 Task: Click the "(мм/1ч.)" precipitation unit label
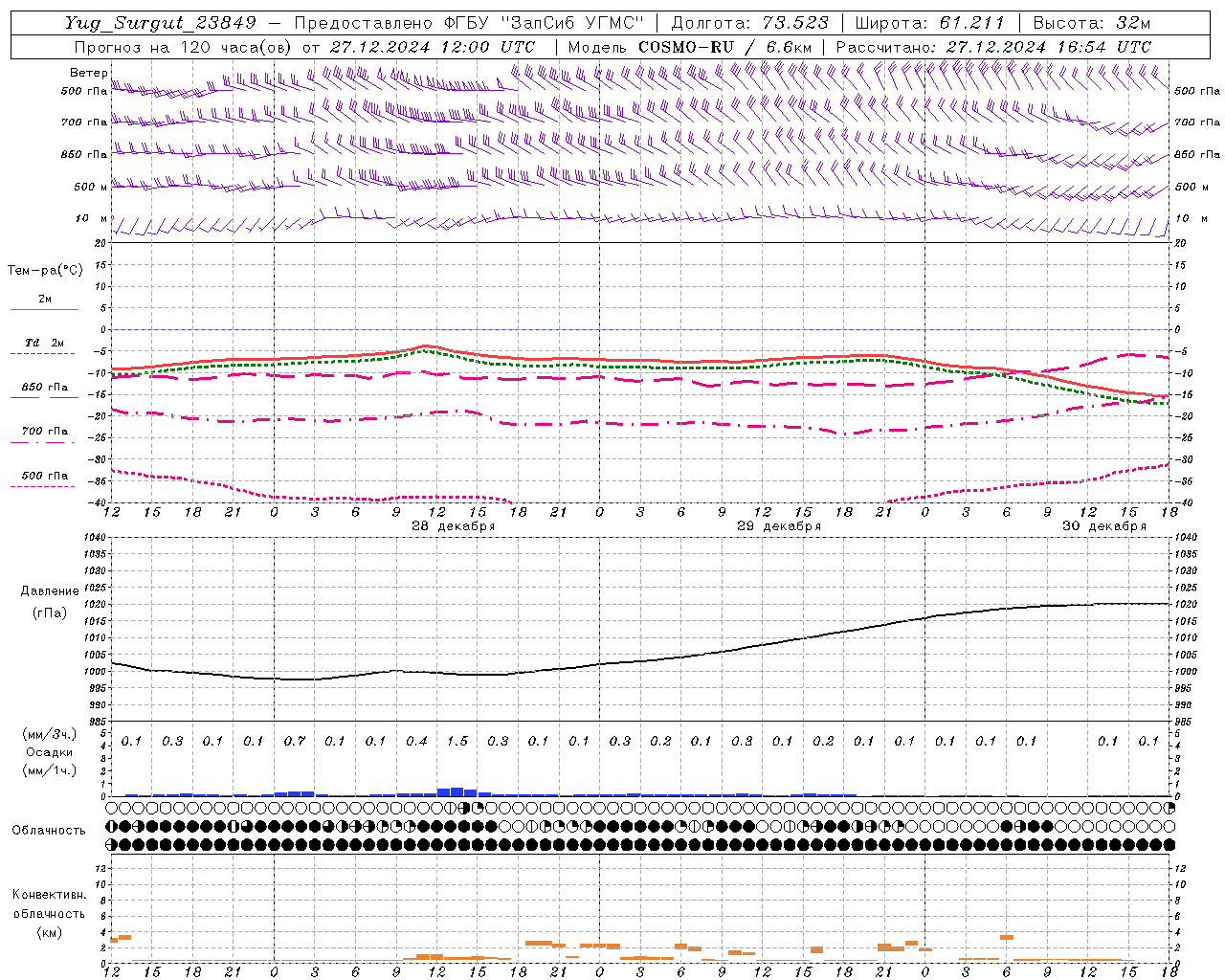50,770
